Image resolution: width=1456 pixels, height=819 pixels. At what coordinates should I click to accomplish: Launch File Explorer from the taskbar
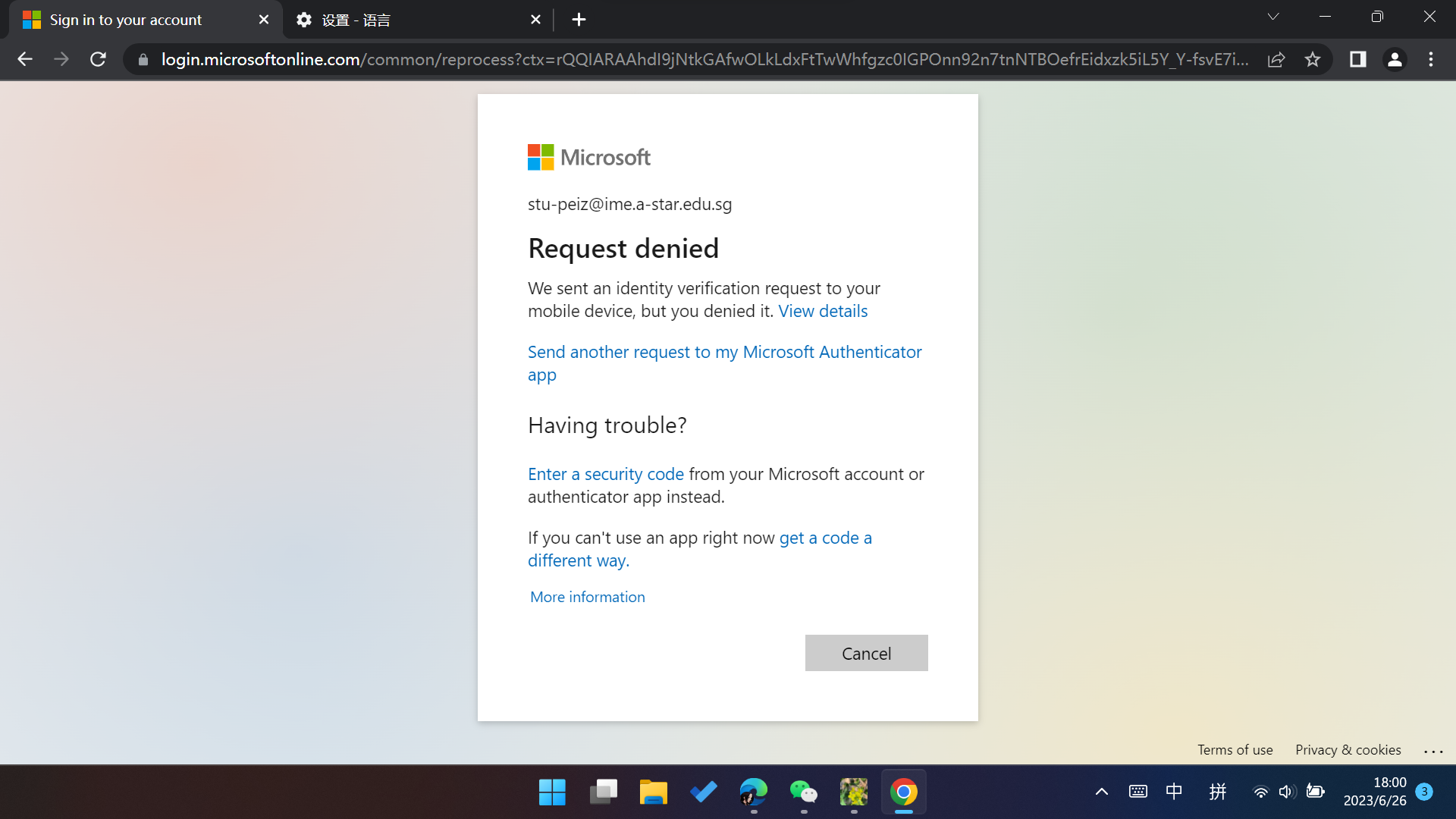point(654,792)
